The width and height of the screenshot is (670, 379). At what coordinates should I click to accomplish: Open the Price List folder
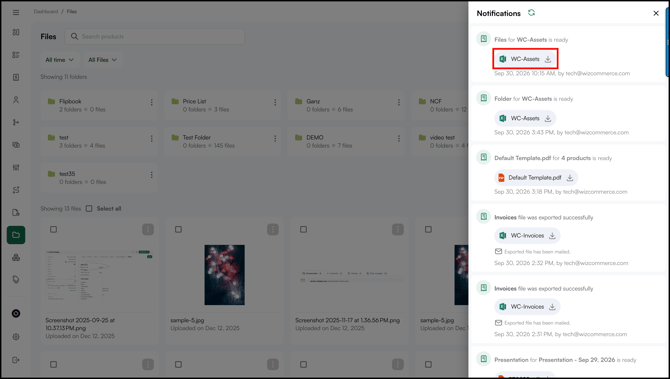(222, 105)
